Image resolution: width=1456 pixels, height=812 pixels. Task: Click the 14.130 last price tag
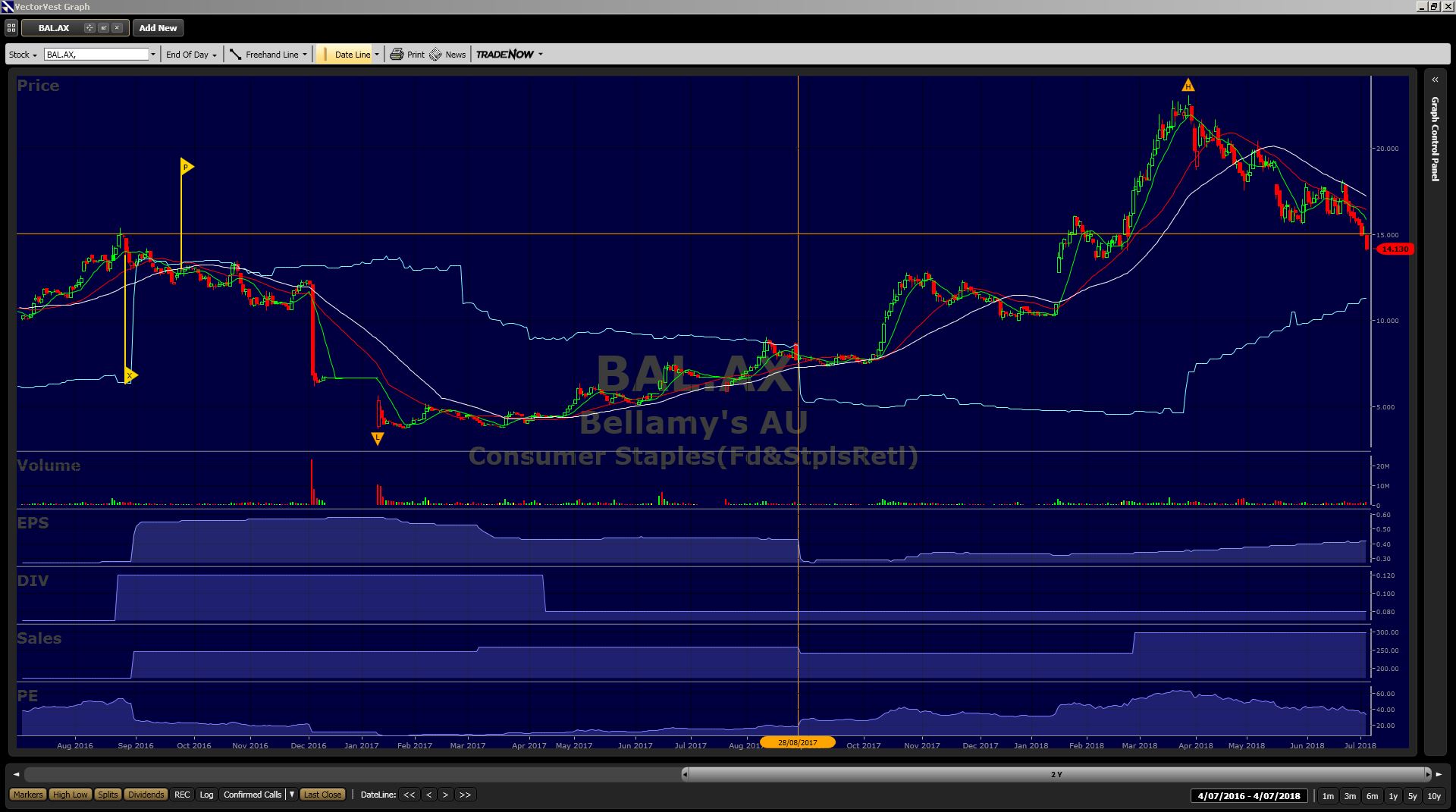tap(1395, 249)
